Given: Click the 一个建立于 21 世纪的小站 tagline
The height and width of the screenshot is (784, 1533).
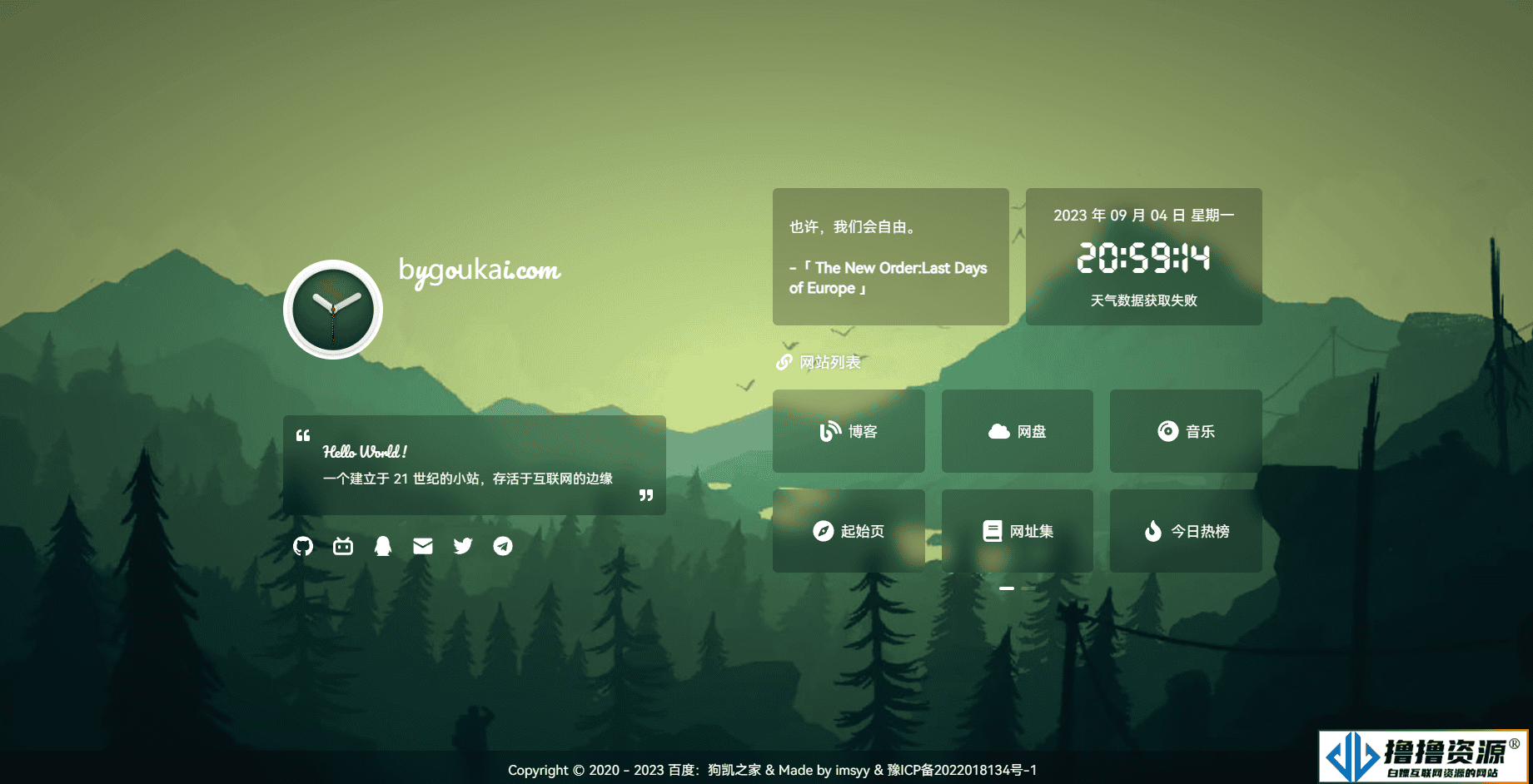Looking at the screenshot, I should pyautogui.click(x=468, y=479).
